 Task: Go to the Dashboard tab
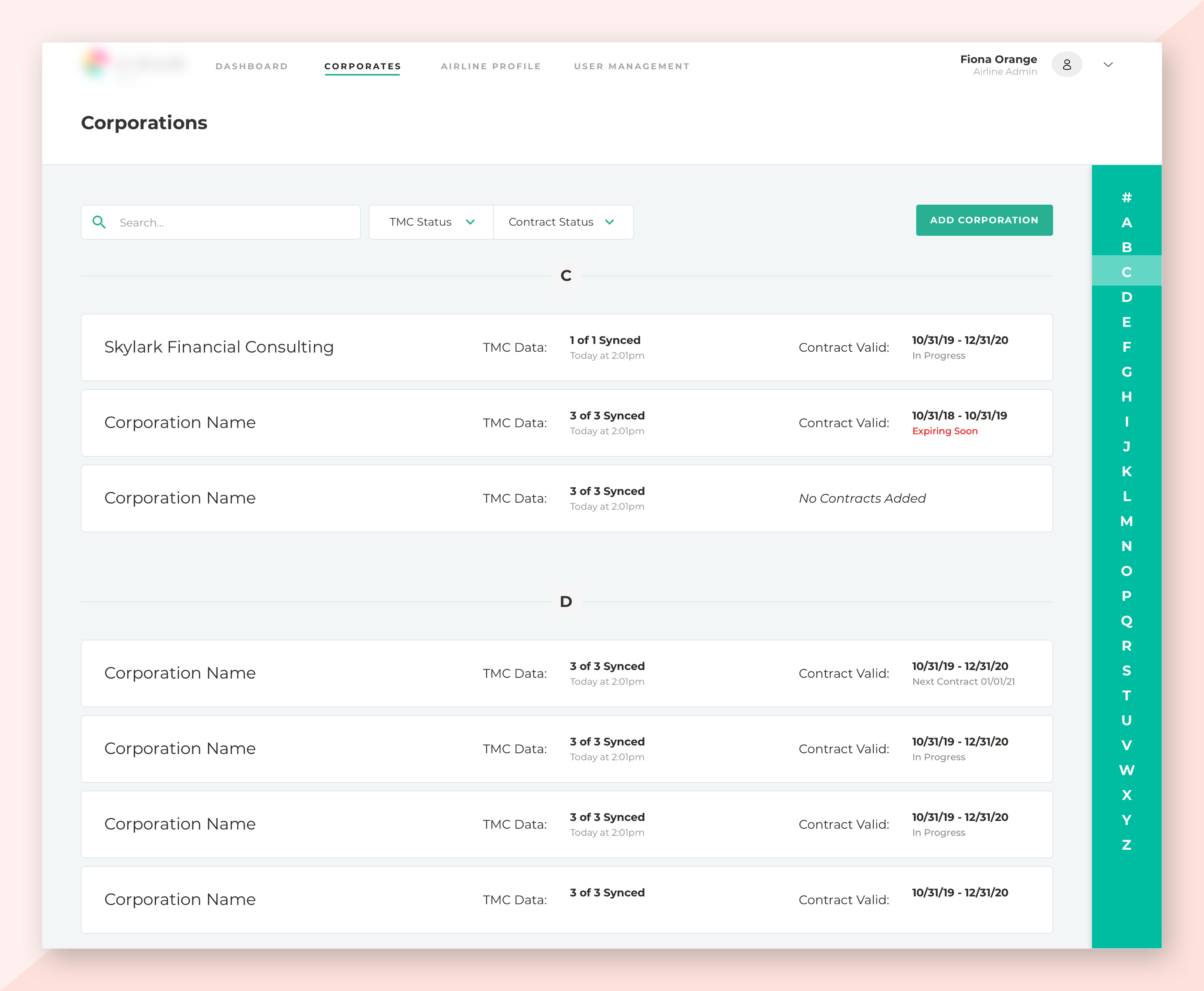tap(252, 66)
